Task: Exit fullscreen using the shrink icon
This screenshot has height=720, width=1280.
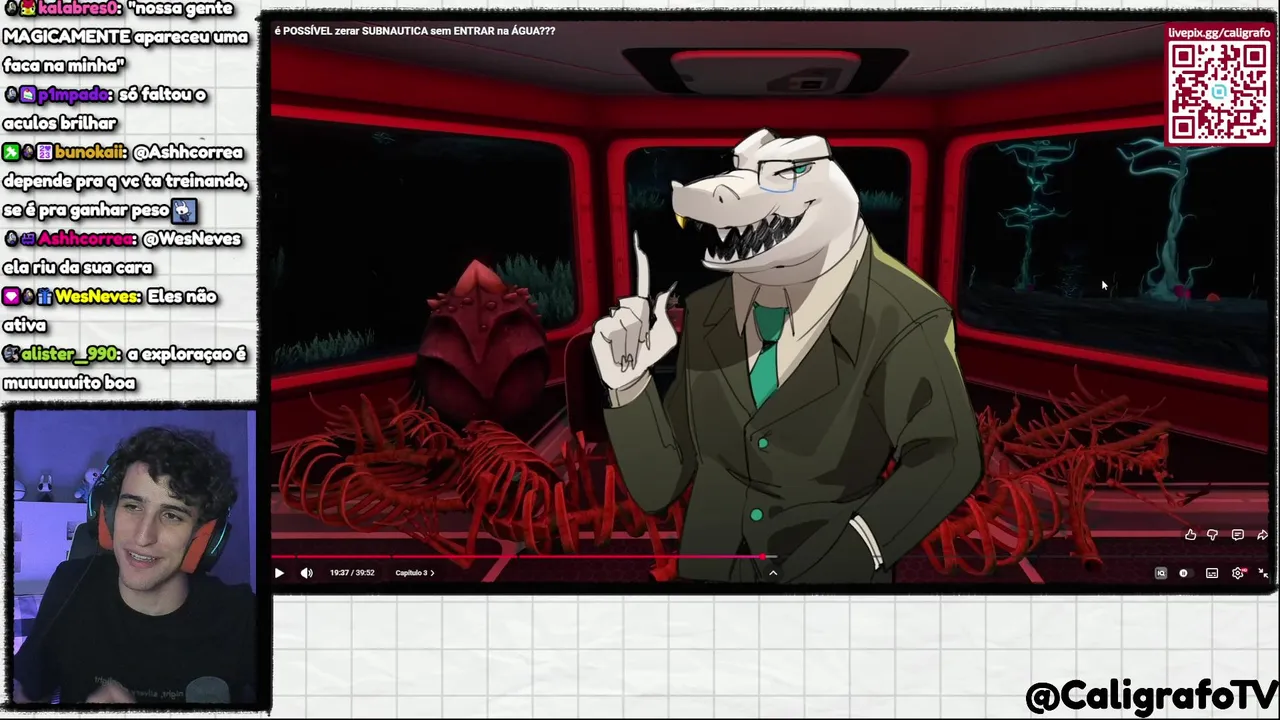Action: point(1263,573)
